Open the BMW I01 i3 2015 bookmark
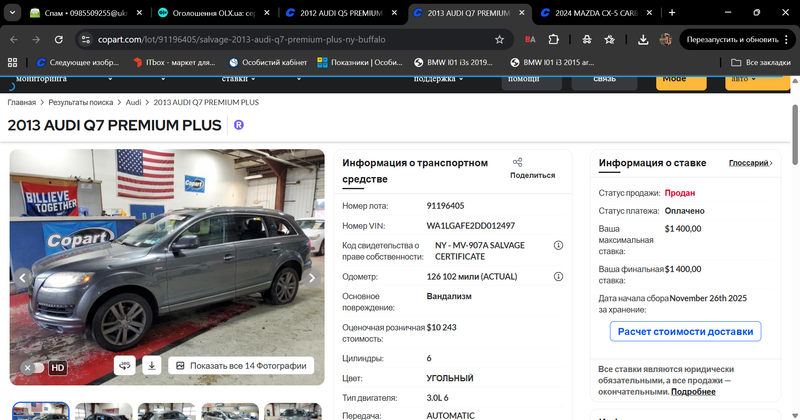Screen dimensions: 800x420 (x=552, y=62)
